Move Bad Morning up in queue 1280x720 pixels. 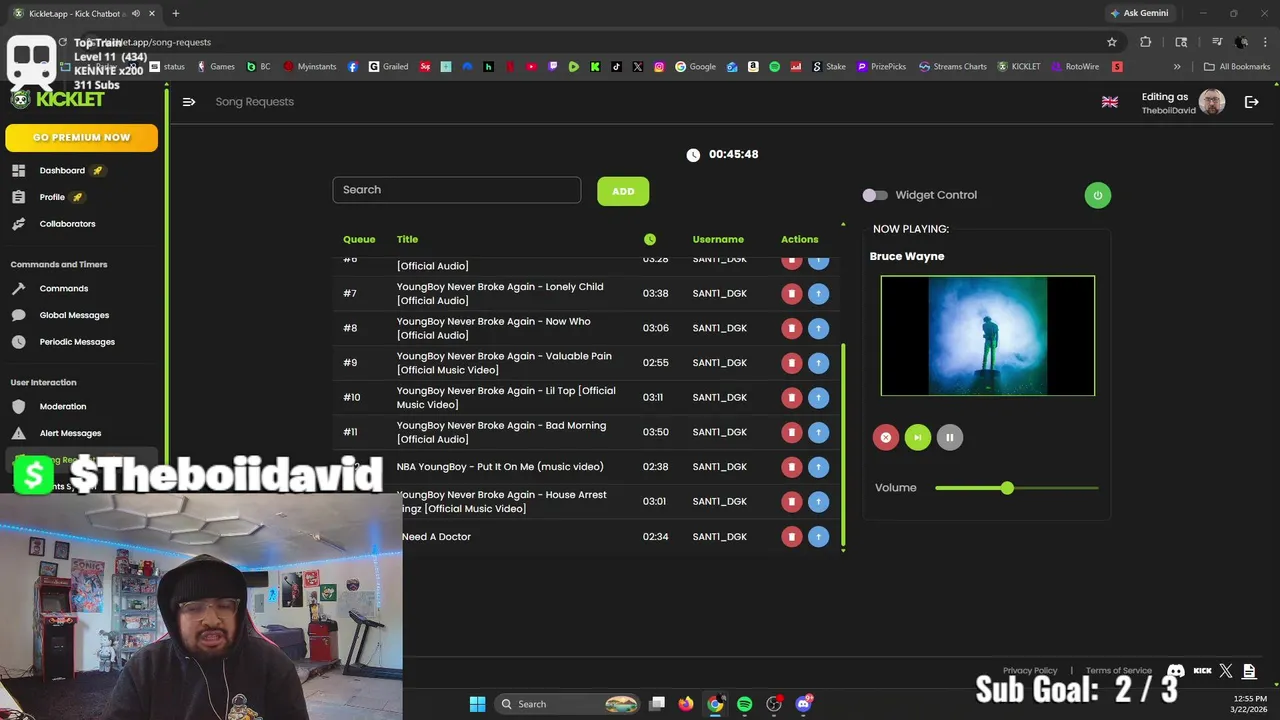coord(818,432)
